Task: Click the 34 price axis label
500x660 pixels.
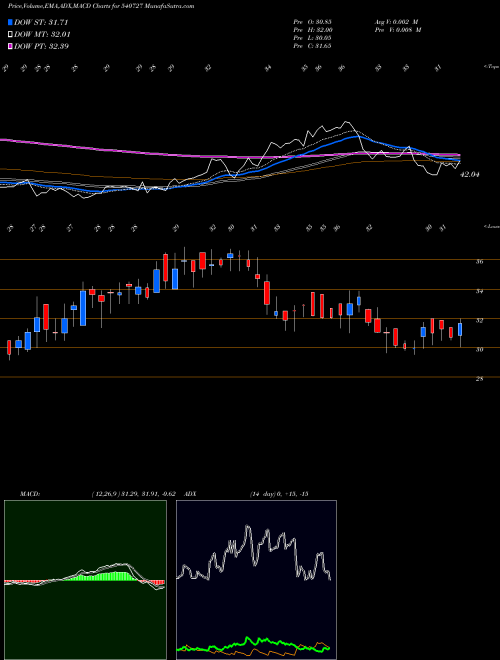Action: 479,291
